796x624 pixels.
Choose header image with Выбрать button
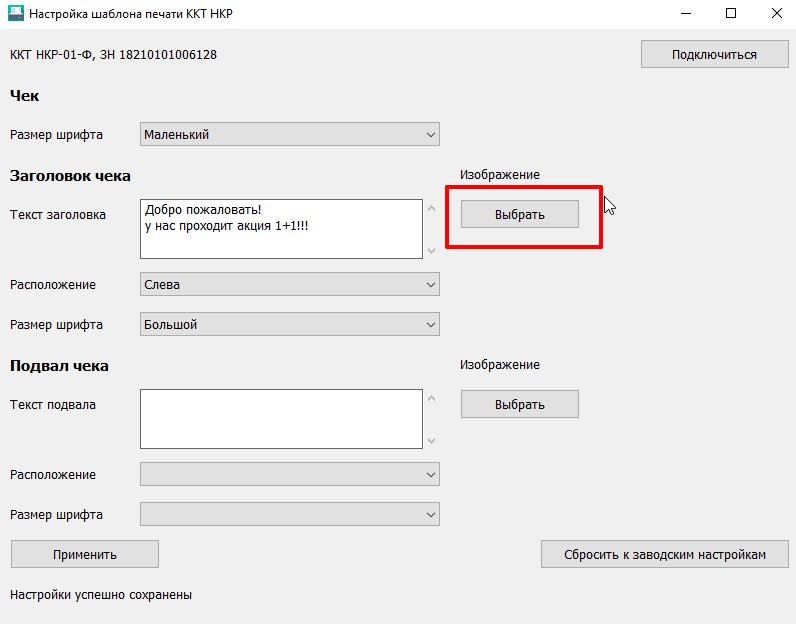(519, 214)
